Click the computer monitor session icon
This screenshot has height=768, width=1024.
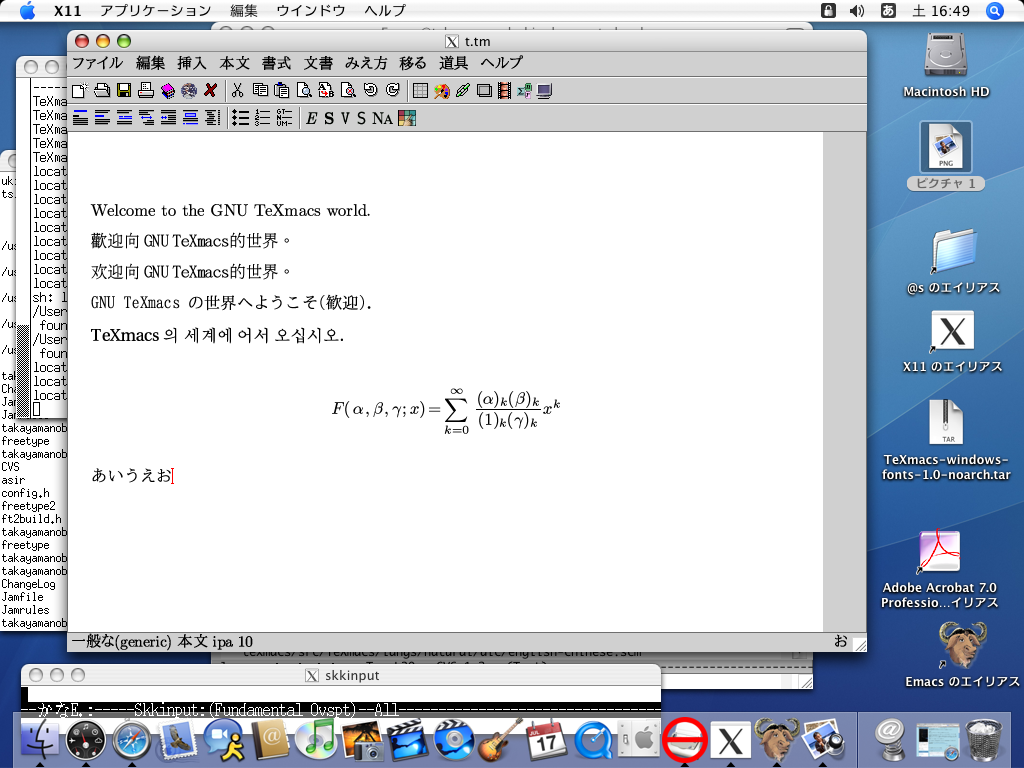coord(545,91)
